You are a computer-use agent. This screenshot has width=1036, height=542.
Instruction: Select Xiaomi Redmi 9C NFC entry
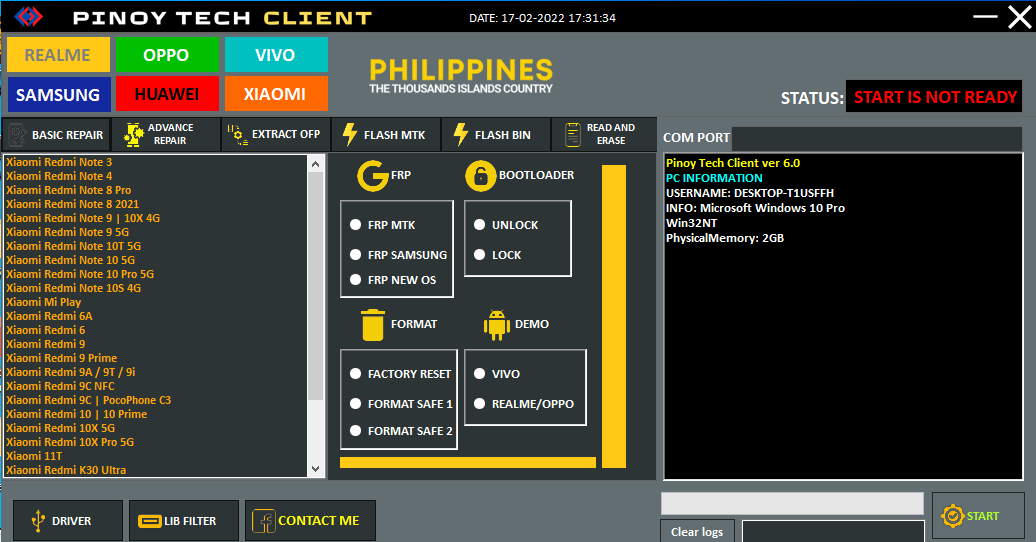pyautogui.click(x=60, y=386)
